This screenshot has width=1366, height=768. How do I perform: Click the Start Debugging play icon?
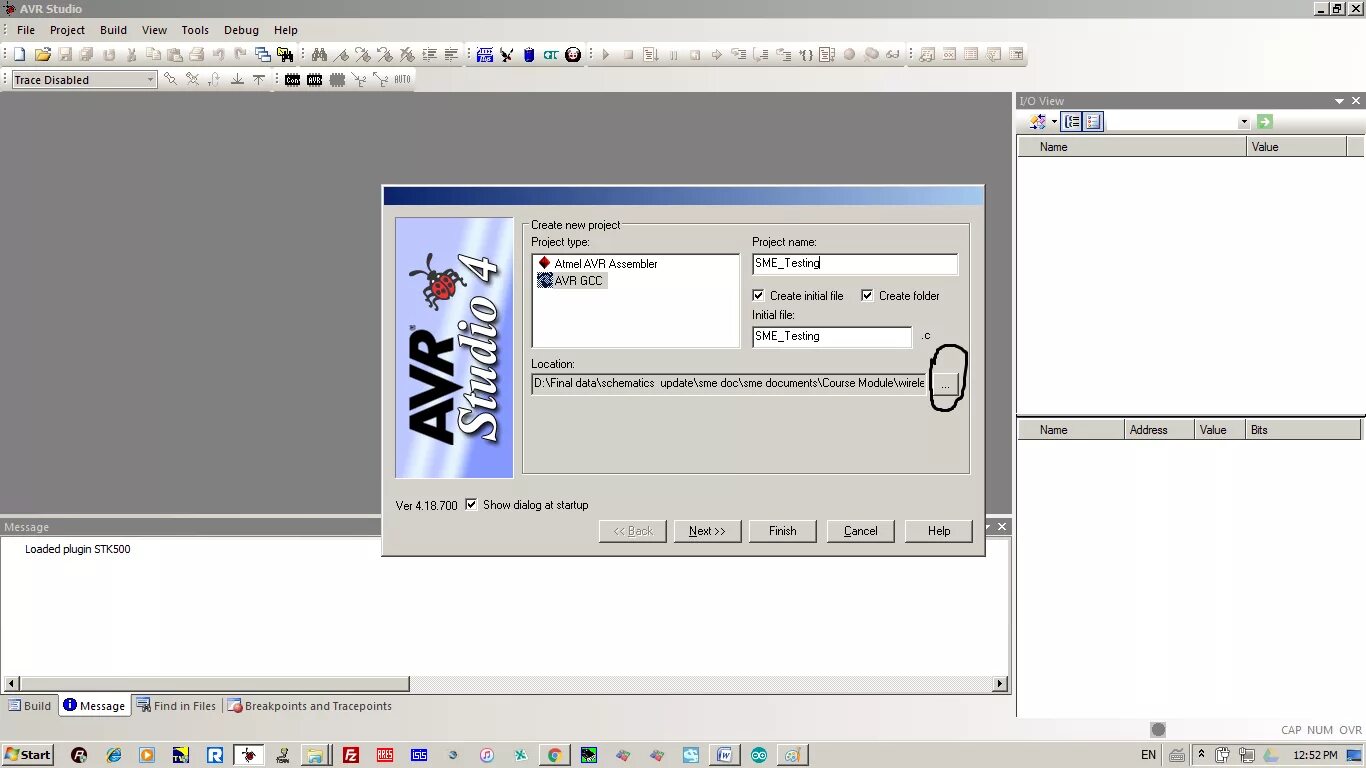(606, 55)
